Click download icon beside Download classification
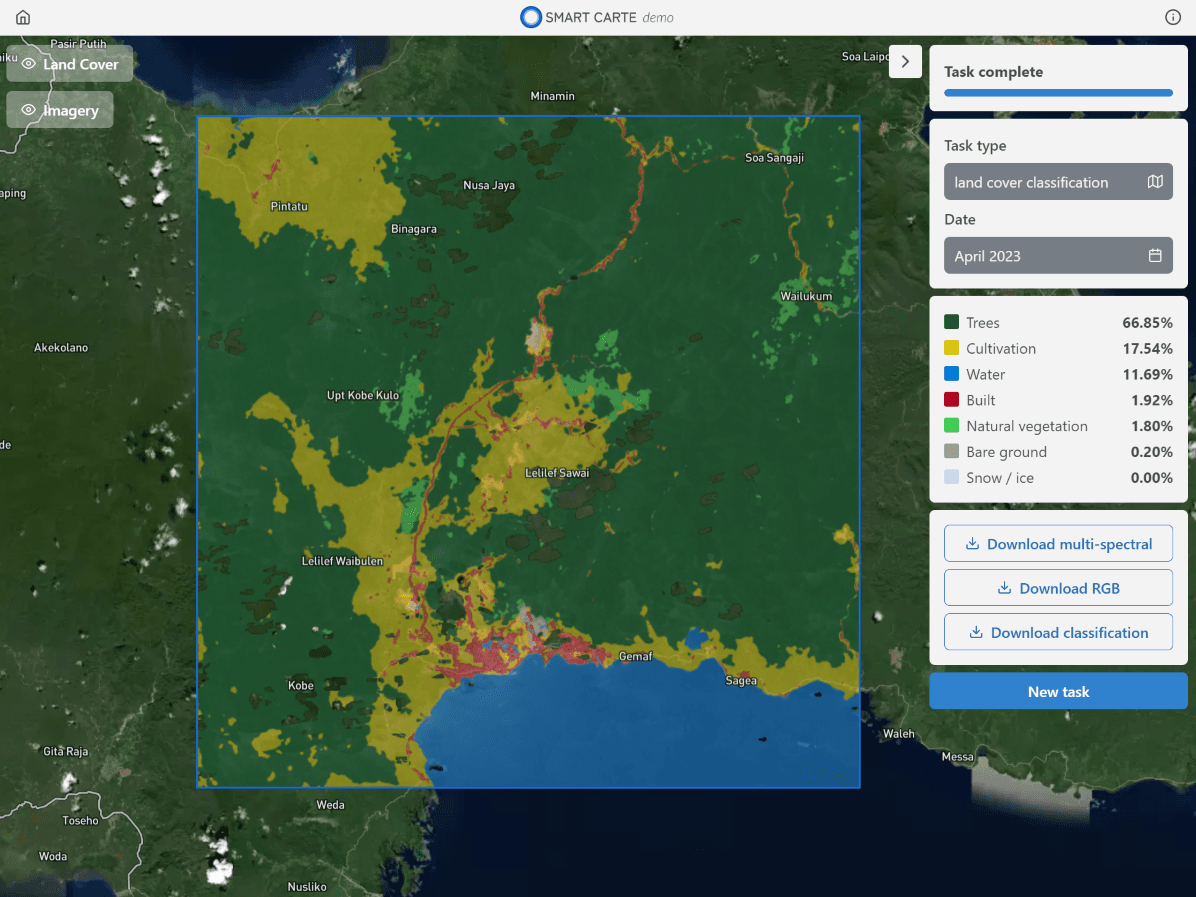The width and height of the screenshot is (1196, 897). [976, 633]
